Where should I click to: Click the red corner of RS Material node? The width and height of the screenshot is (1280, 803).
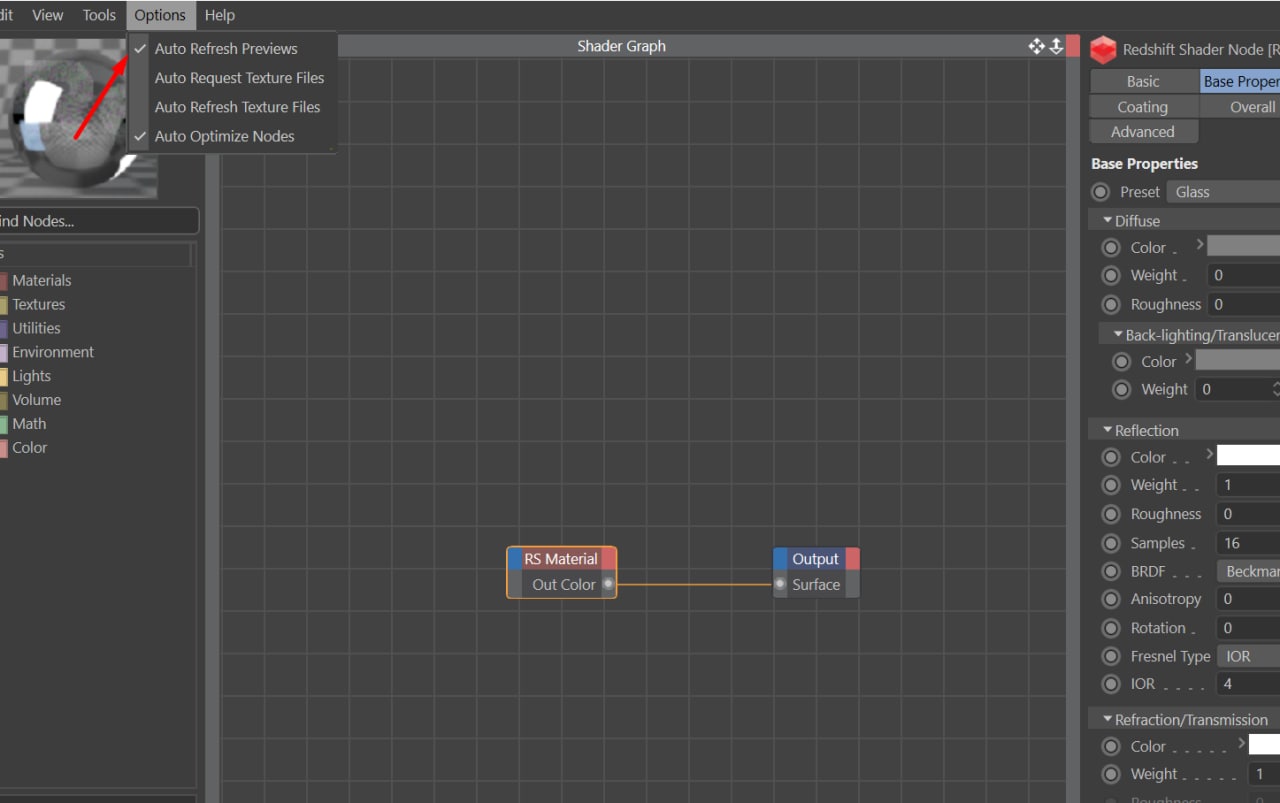[x=608, y=559]
